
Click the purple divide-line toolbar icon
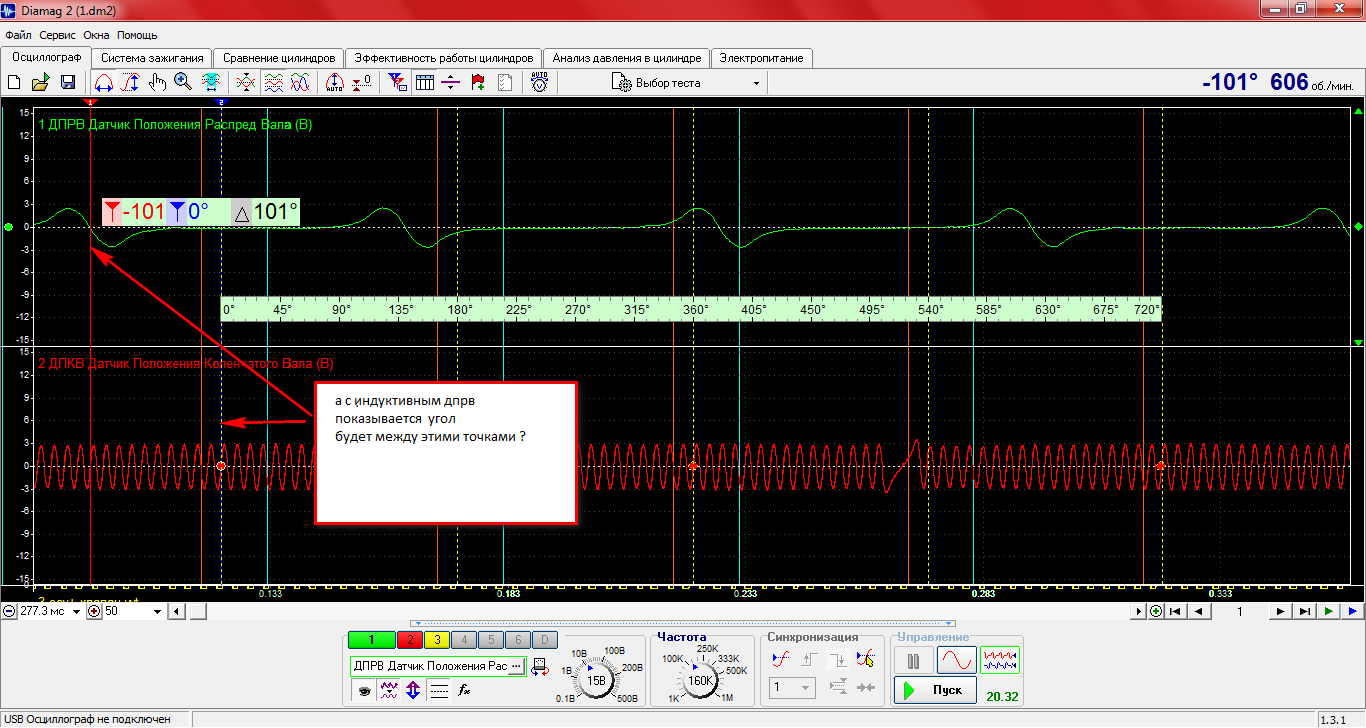tap(451, 83)
